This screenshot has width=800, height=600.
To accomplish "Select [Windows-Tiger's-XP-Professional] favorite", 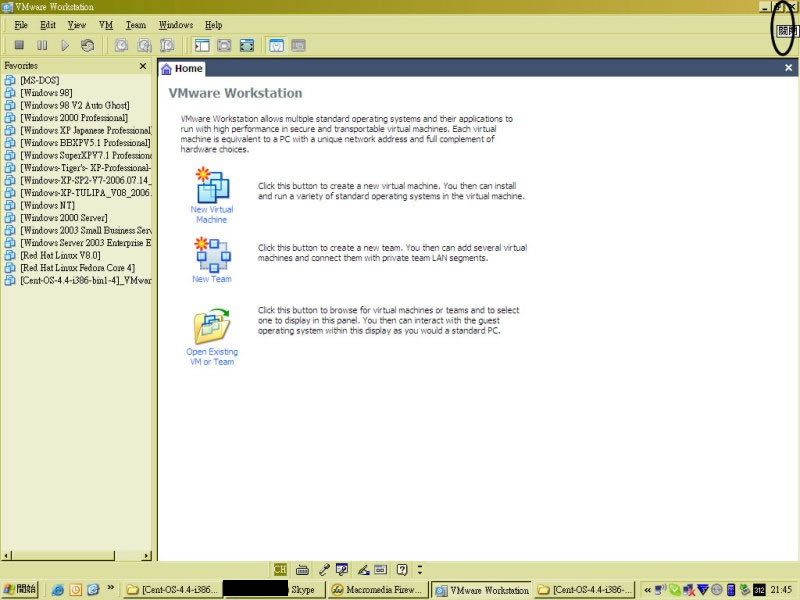I will tap(86, 168).
